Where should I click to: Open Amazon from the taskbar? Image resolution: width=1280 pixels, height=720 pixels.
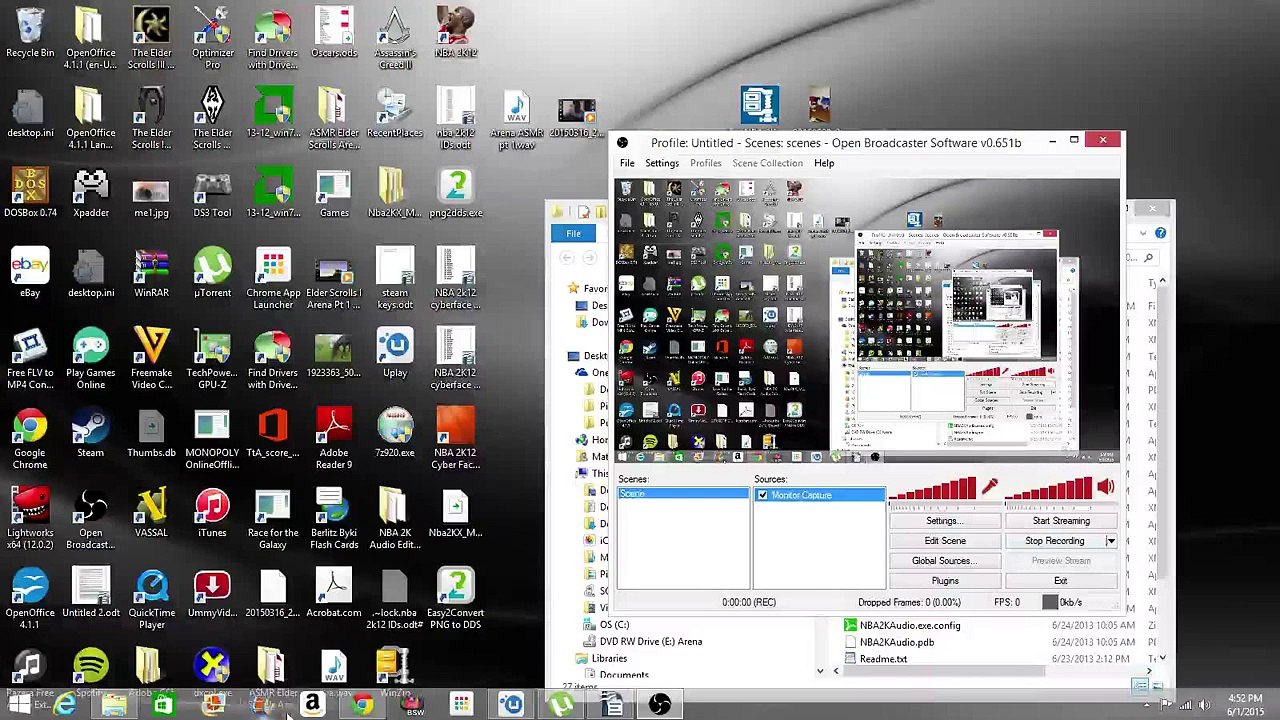pos(313,705)
